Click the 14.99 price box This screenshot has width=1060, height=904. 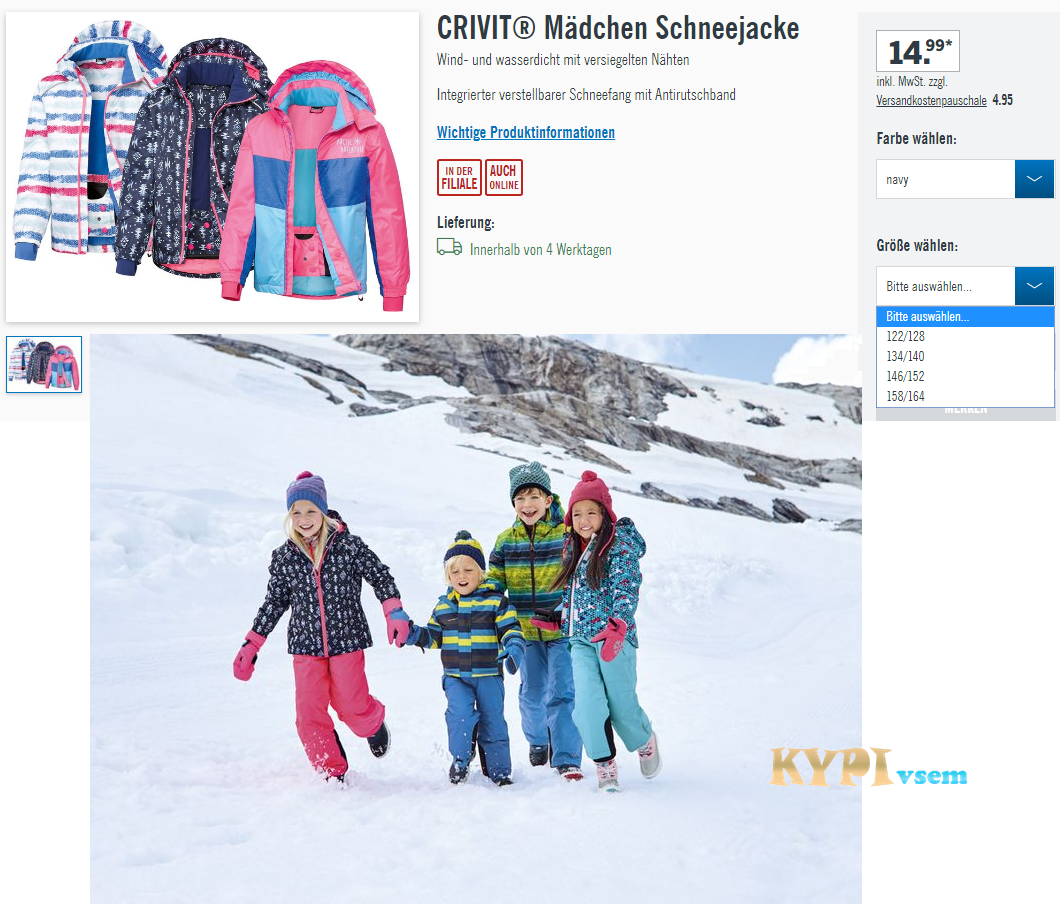[x=917, y=51]
